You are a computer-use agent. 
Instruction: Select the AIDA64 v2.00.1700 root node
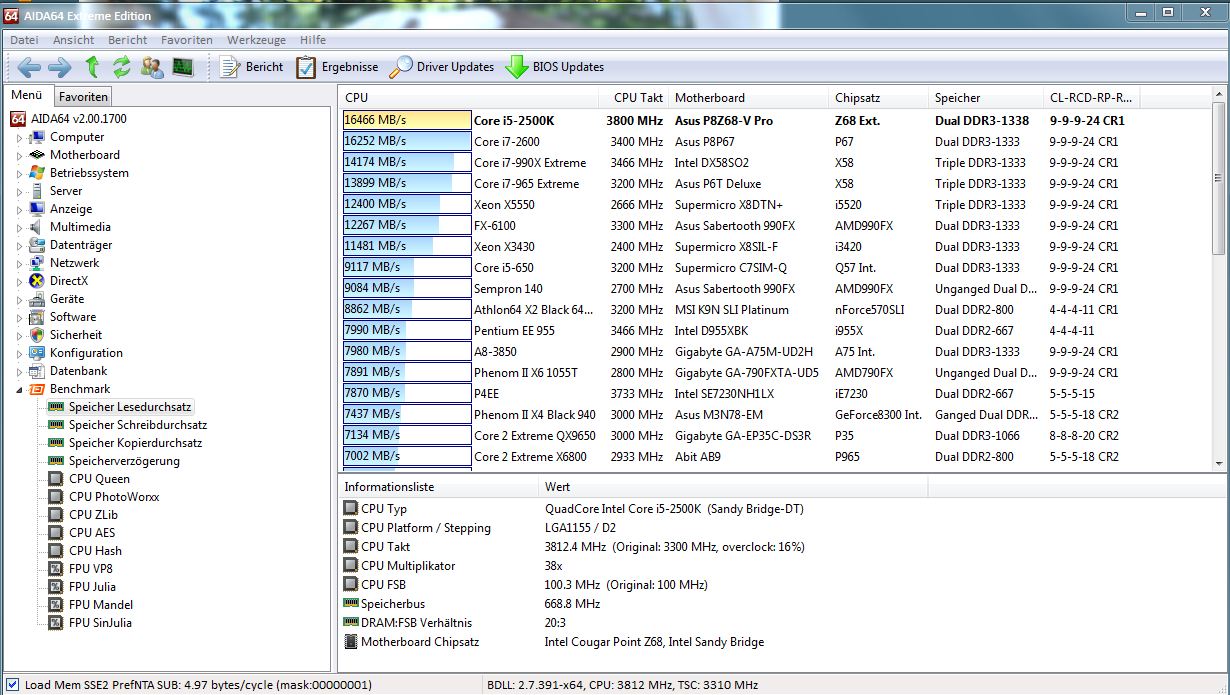[68, 118]
